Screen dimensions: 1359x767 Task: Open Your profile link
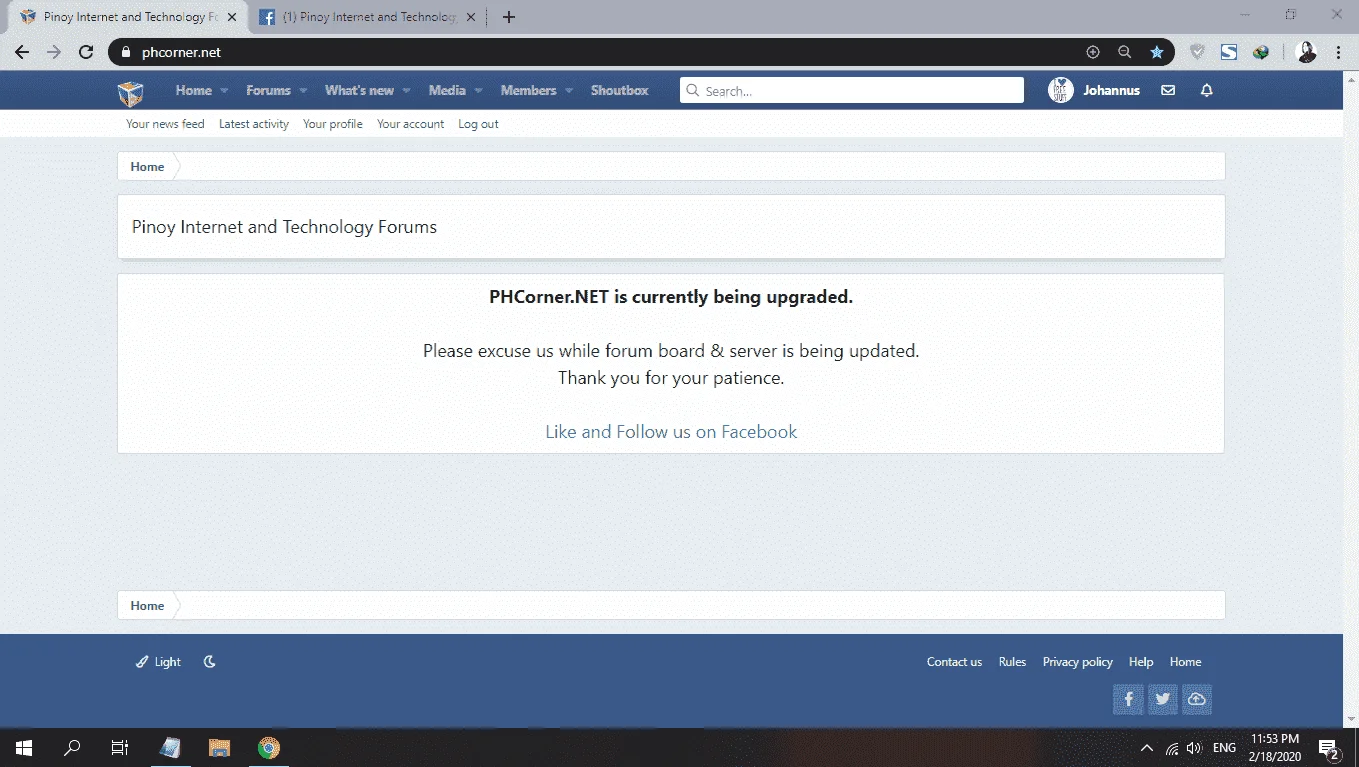[x=333, y=124]
